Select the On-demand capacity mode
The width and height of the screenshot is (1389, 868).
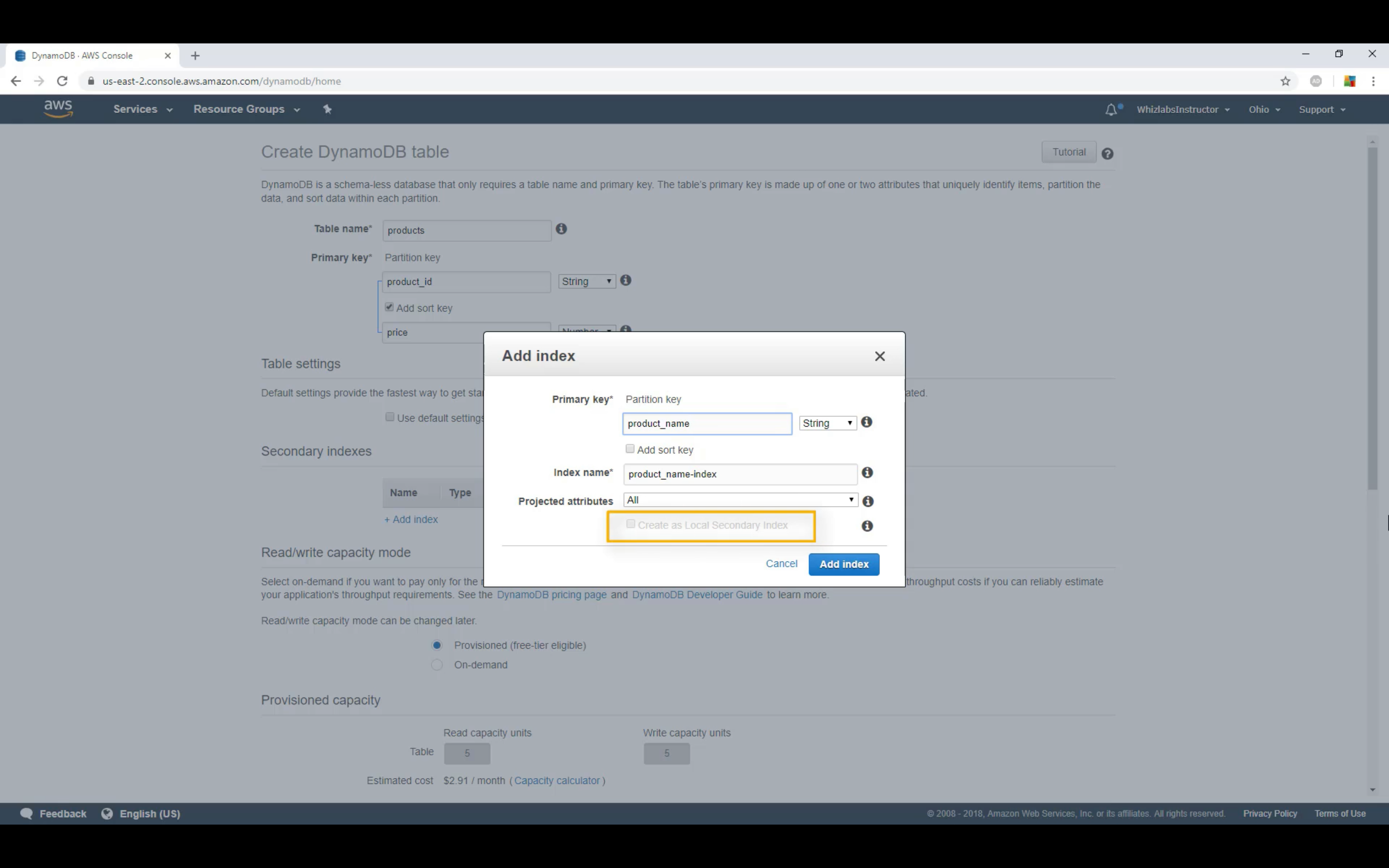pyautogui.click(x=437, y=665)
